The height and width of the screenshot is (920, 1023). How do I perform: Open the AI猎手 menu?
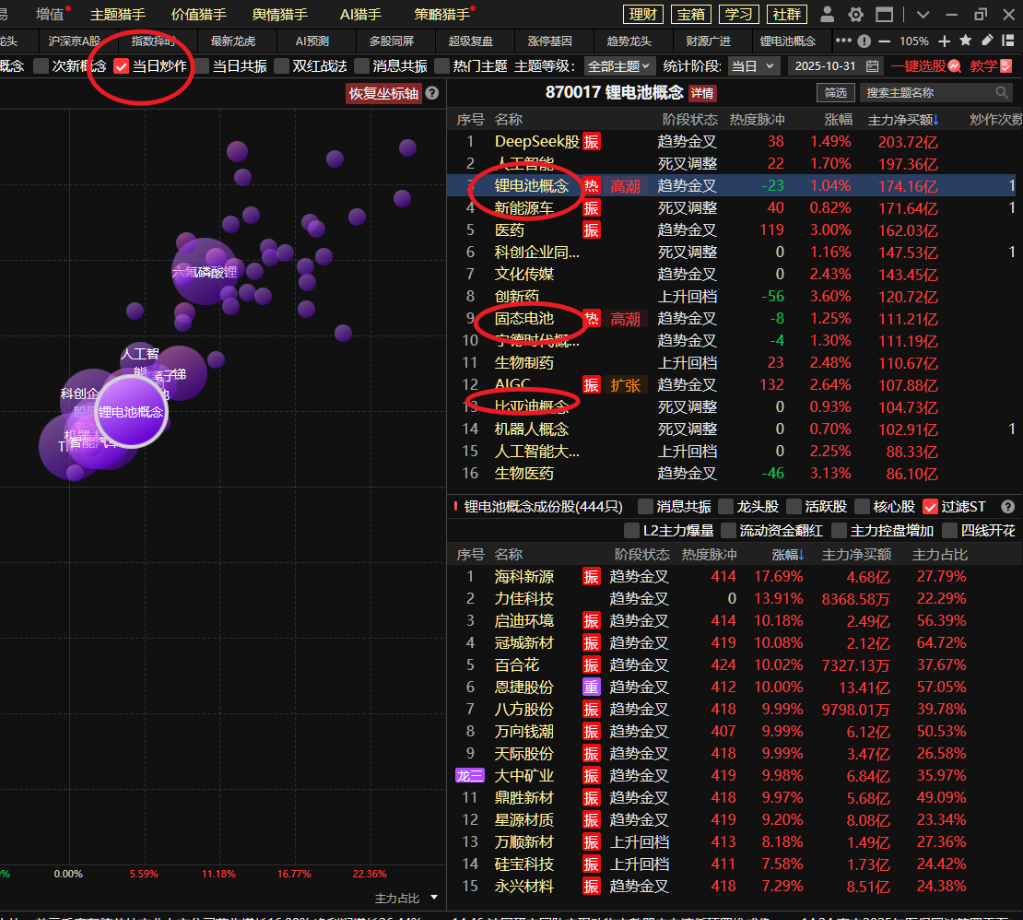[360, 15]
